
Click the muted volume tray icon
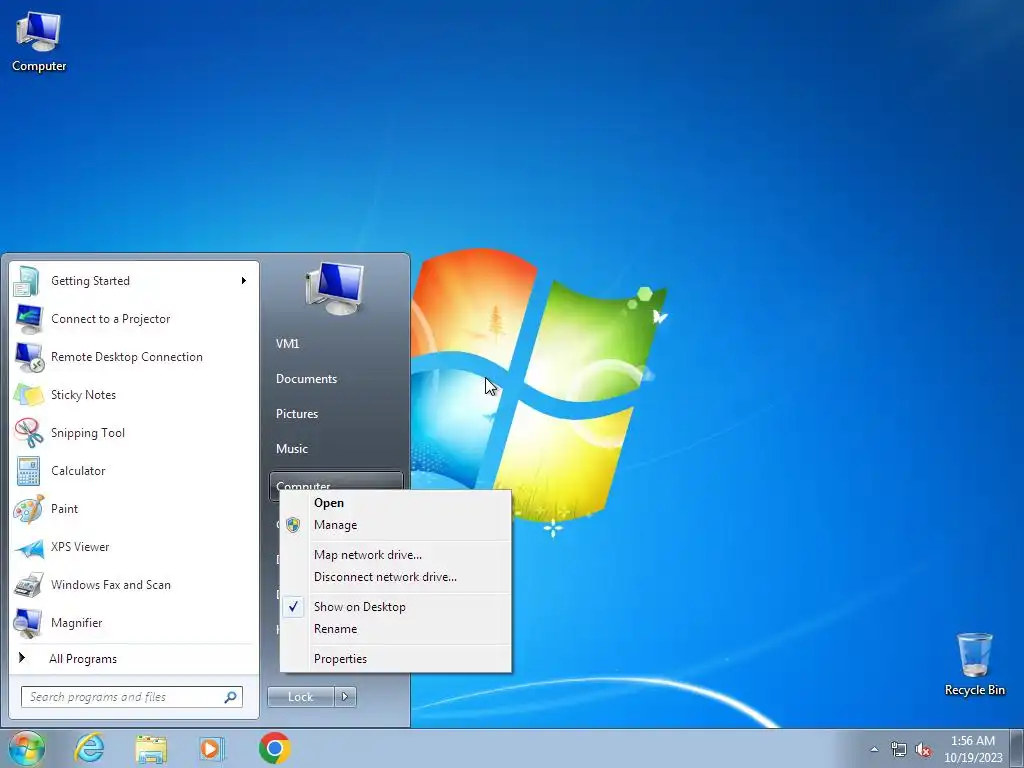point(923,750)
